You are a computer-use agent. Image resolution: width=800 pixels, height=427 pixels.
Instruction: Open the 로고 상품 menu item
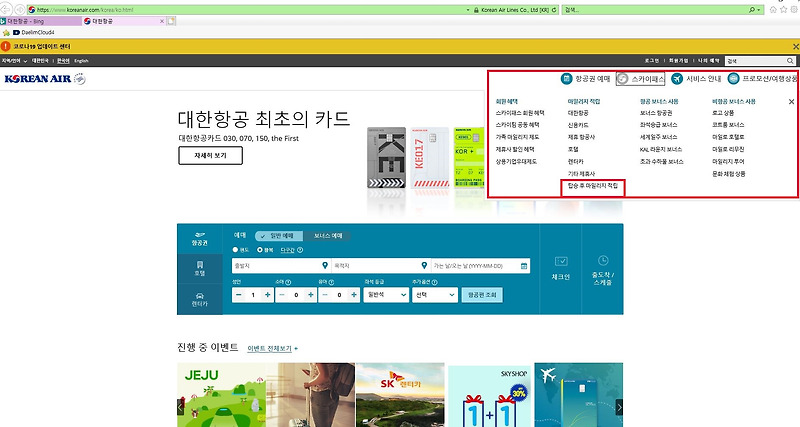(x=723, y=113)
